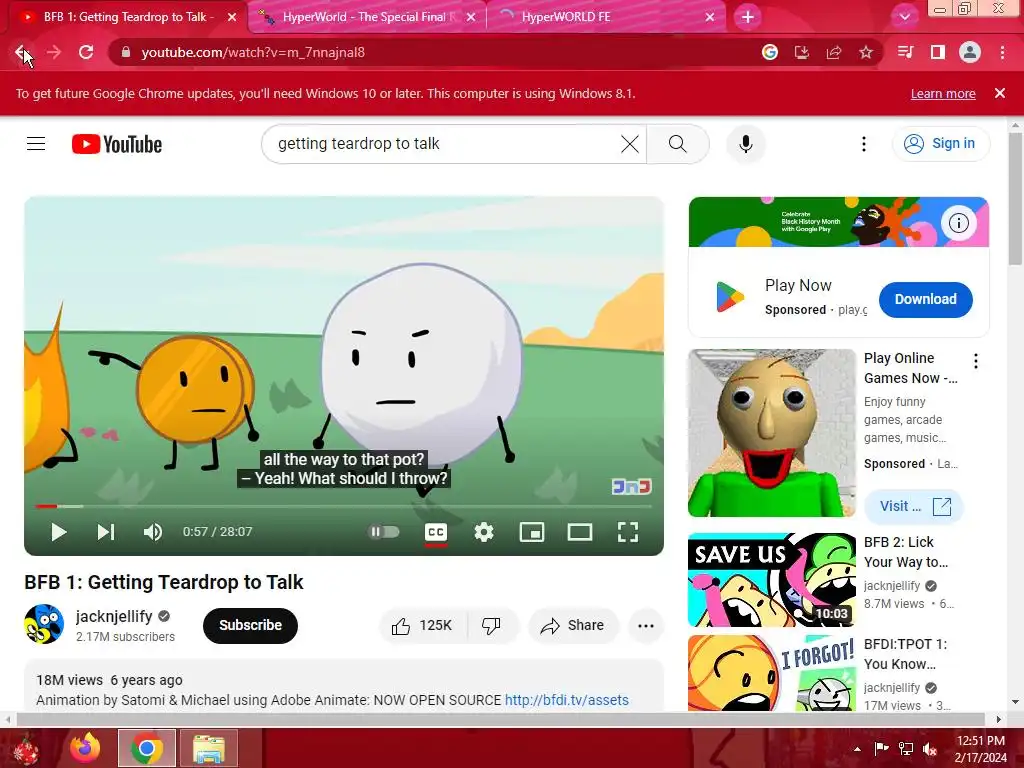Activate the miniplayer icon
The width and height of the screenshot is (1024, 768).
coord(532,532)
